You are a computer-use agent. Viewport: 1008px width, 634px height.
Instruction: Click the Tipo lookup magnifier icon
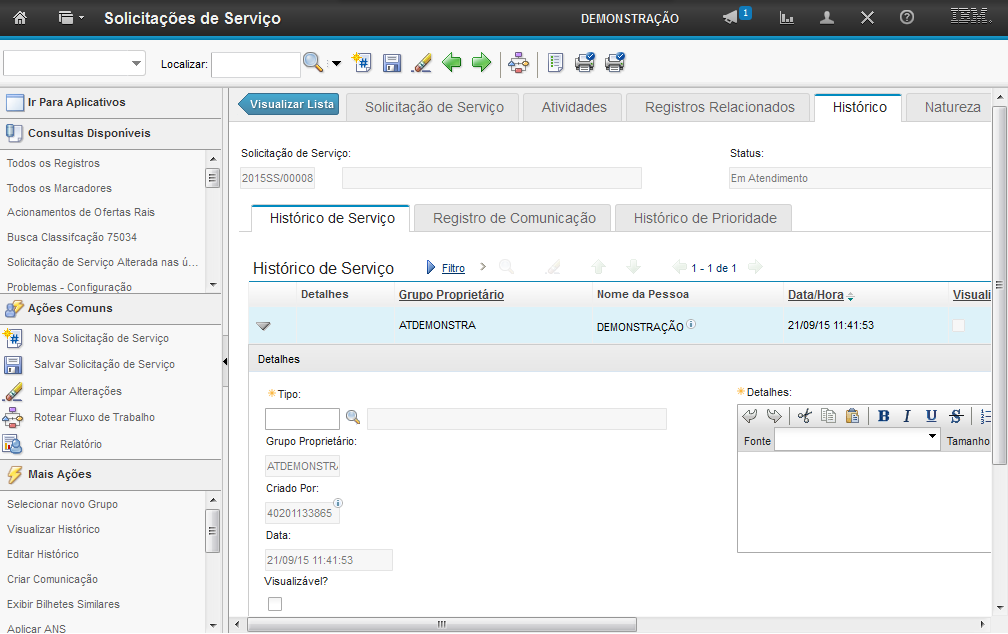[353, 418]
